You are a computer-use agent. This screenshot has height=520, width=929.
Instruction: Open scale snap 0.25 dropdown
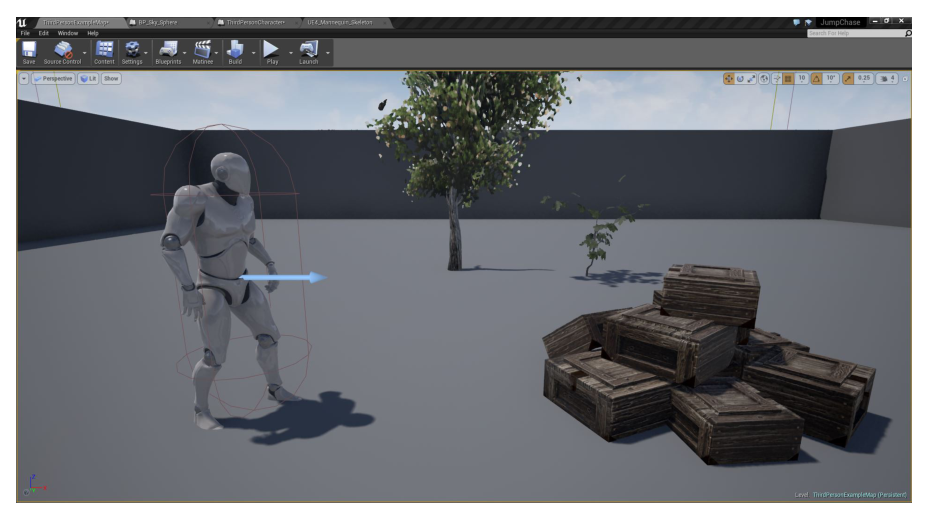click(864, 79)
